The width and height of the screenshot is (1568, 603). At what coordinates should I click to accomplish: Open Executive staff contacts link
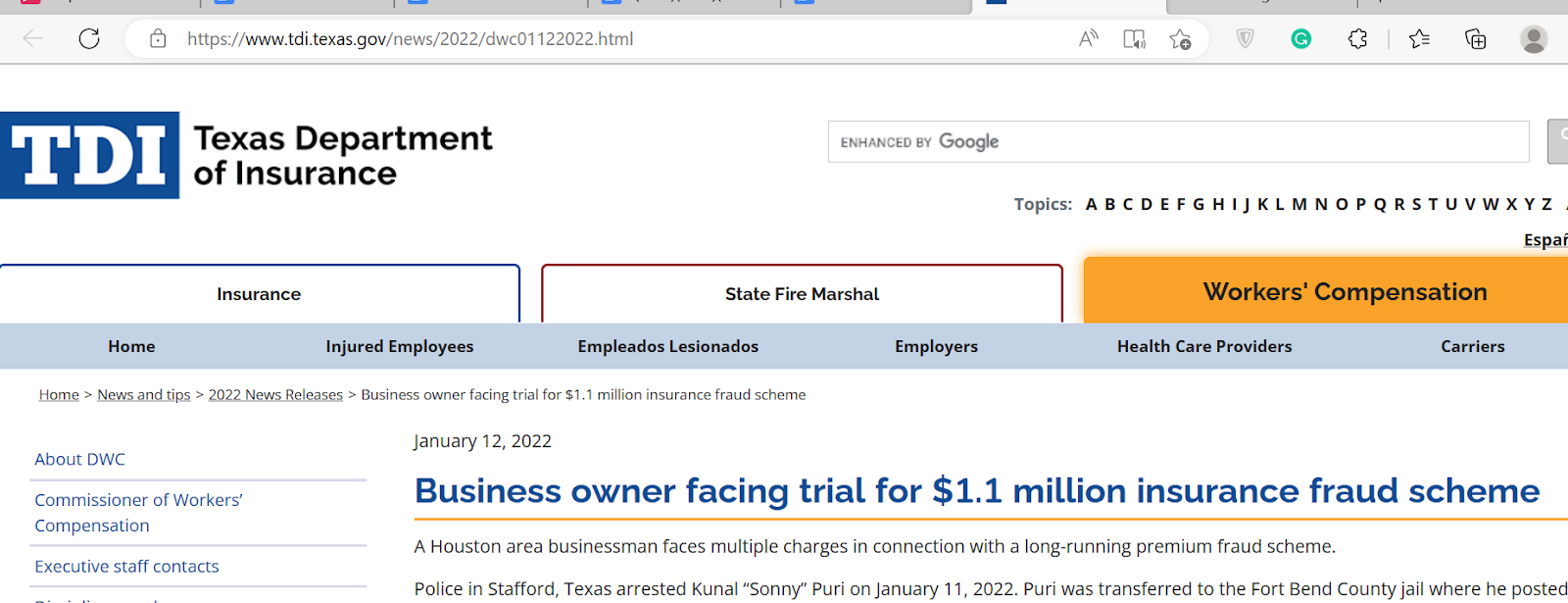[126, 566]
